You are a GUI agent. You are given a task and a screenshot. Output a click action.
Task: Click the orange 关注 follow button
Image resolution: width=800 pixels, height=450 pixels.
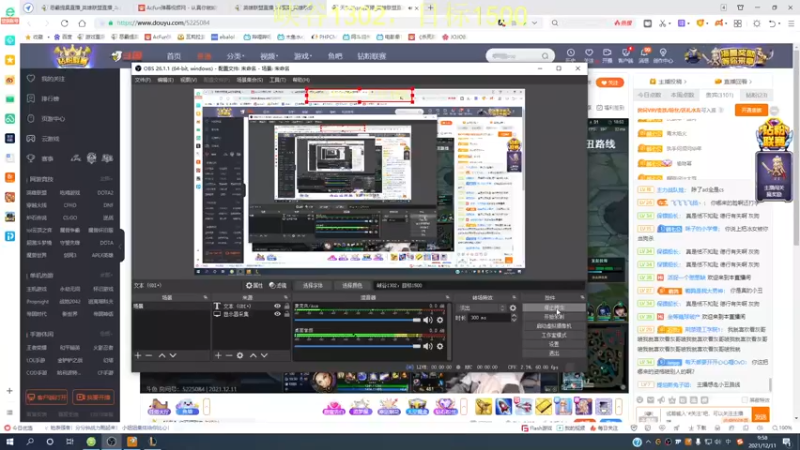click(x=610, y=83)
